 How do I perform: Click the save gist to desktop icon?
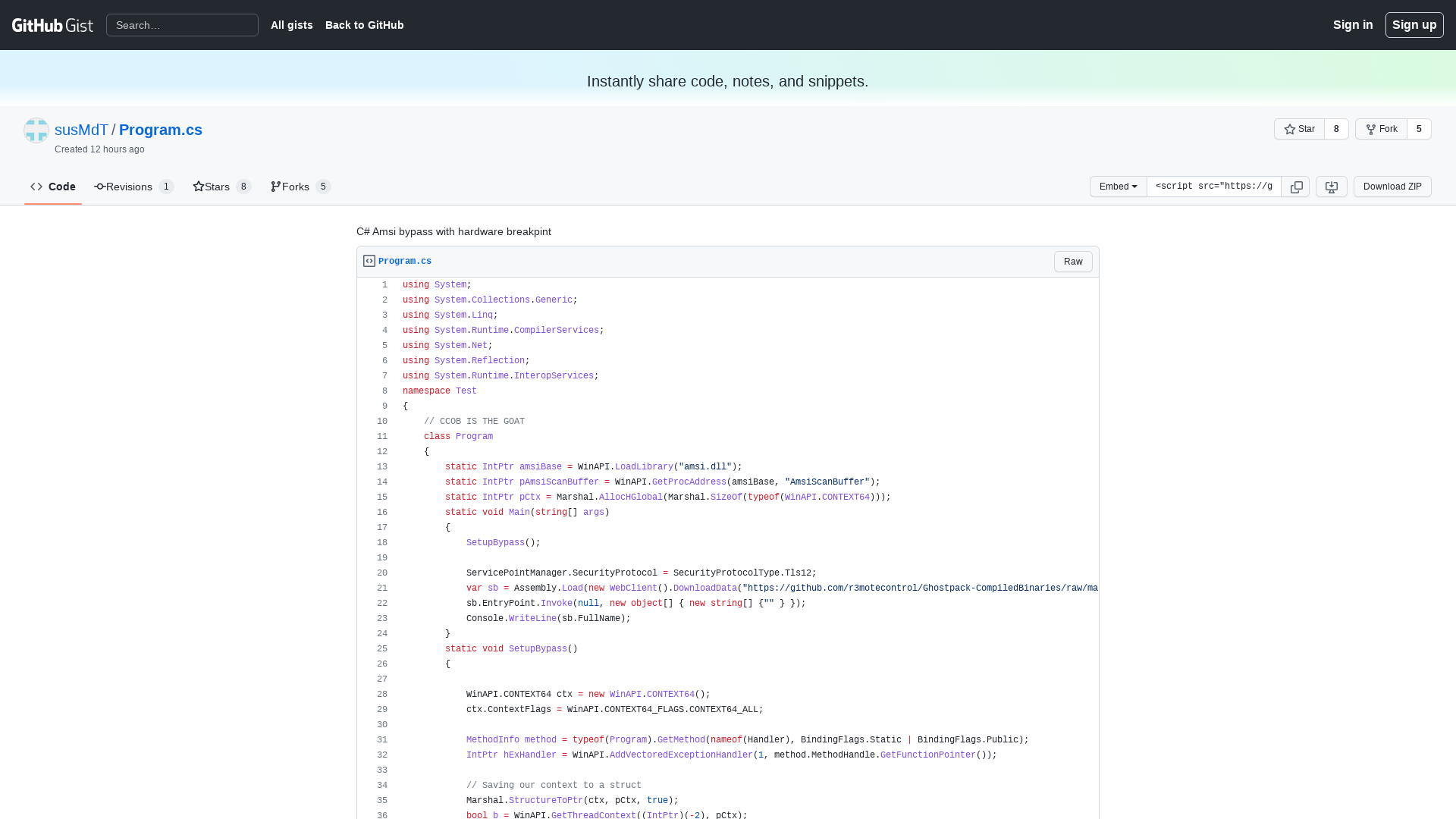click(x=1331, y=187)
